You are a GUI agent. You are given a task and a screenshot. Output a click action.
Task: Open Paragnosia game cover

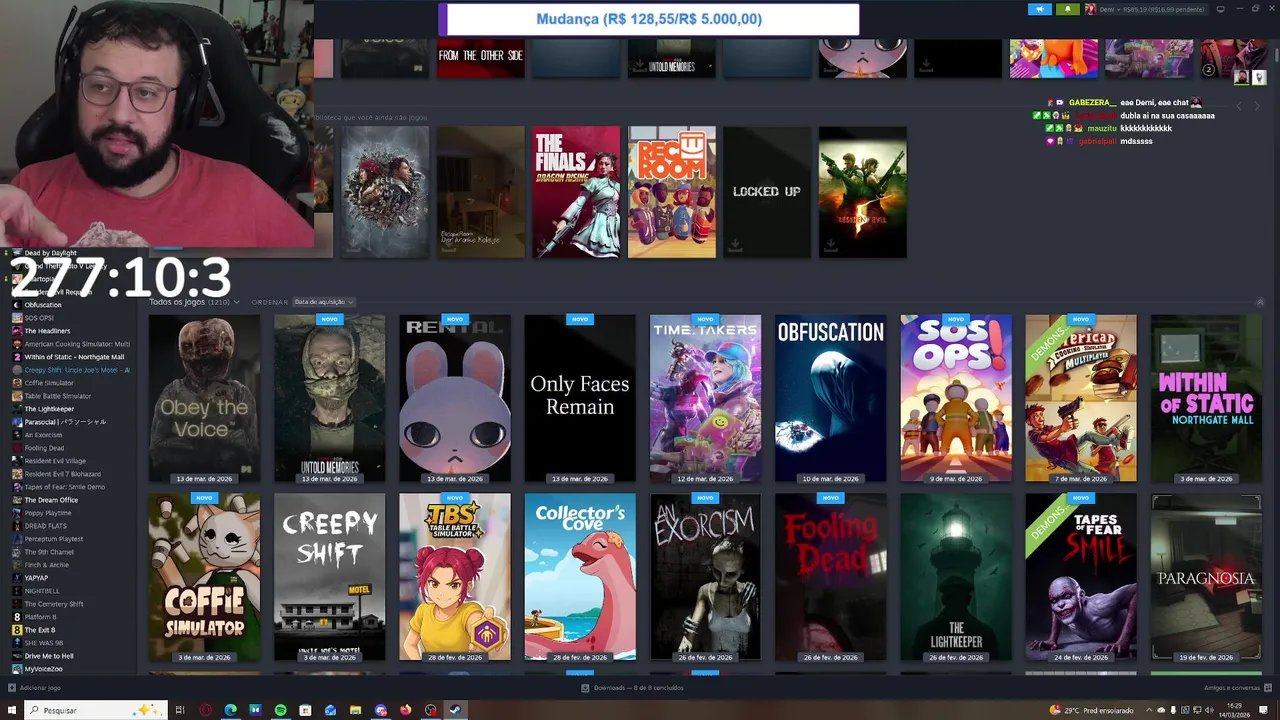pos(1206,577)
